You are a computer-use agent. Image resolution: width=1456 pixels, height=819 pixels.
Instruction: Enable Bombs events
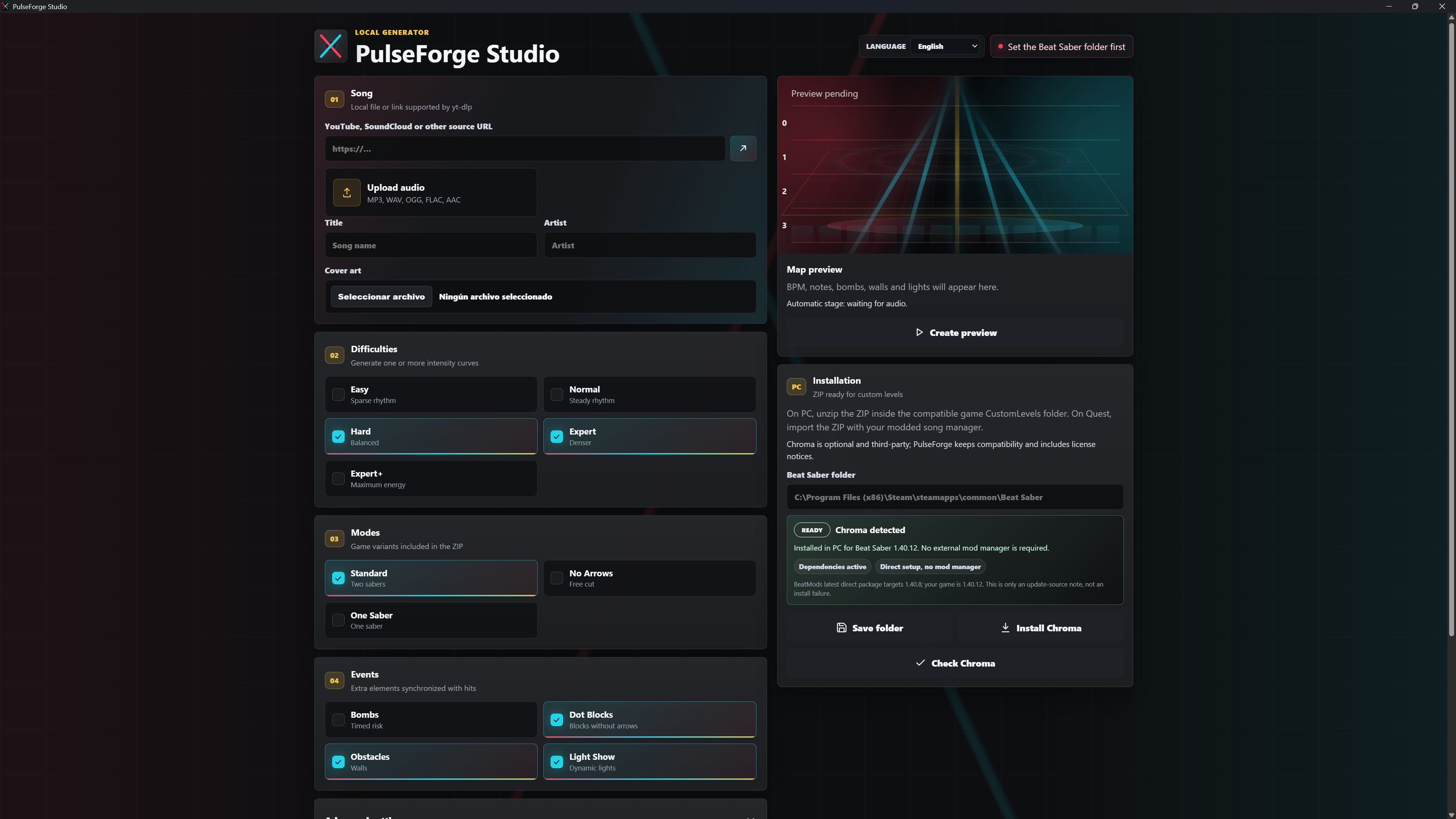tap(338, 720)
